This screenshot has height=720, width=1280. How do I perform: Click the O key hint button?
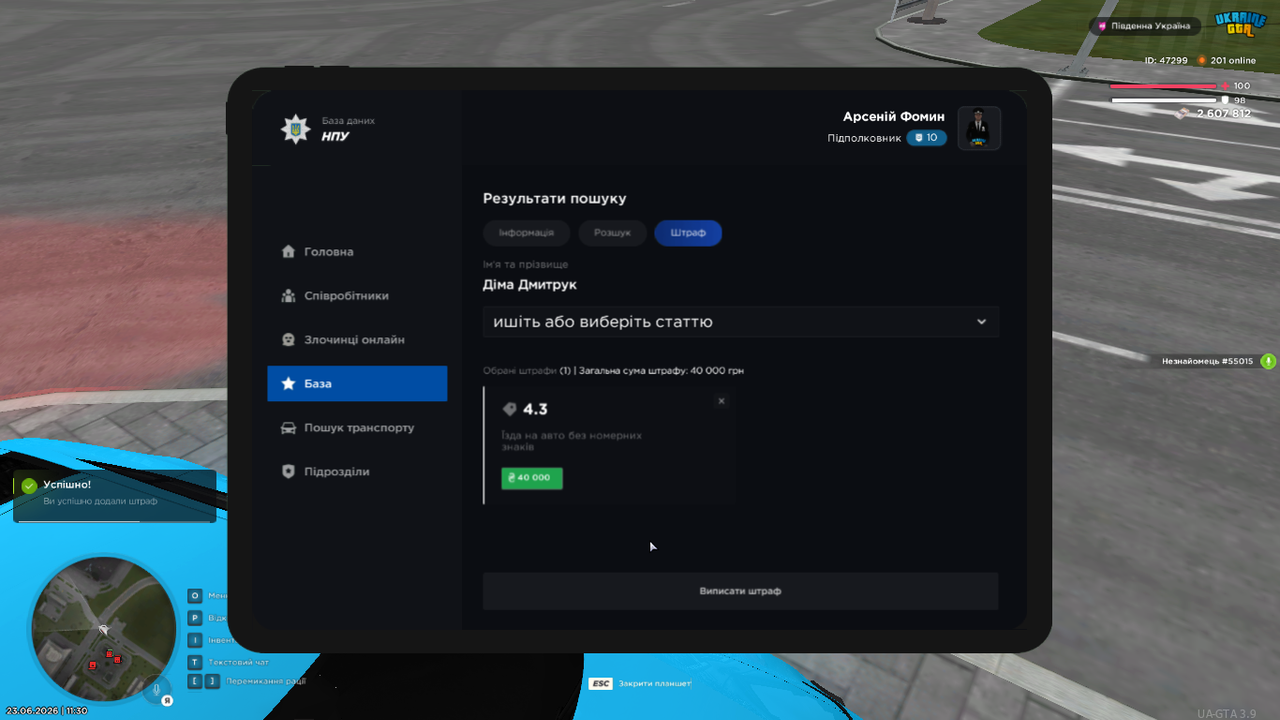point(195,596)
